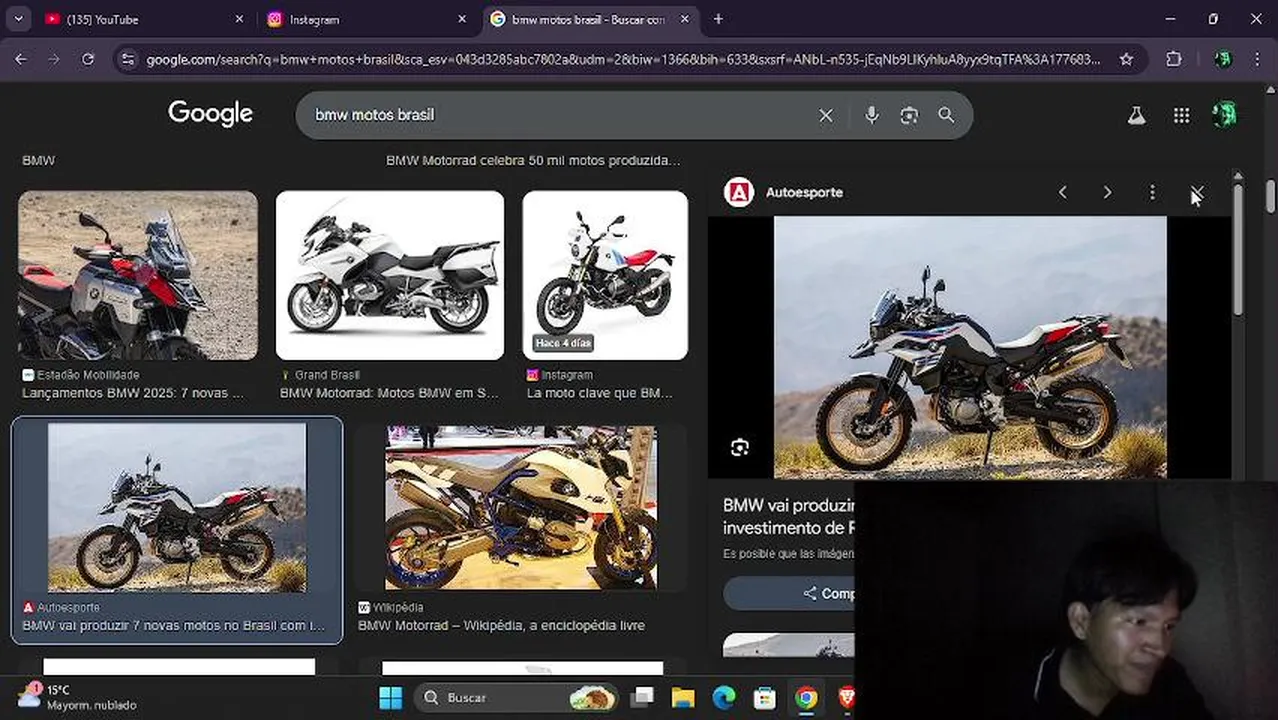Open the weather widget showing 15°C
This screenshot has width=1278, height=720.
(78, 697)
